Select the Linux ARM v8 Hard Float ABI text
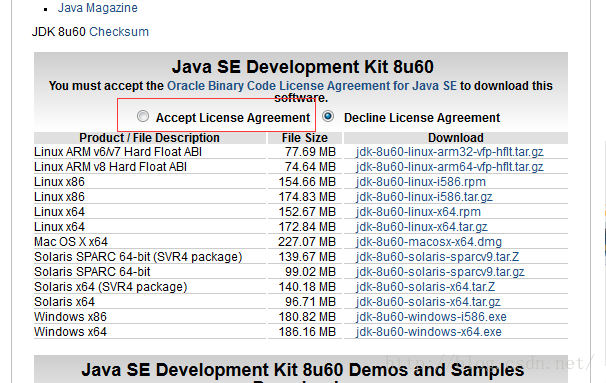The width and height of the screenshot is (606, 383). coord(111,167)
